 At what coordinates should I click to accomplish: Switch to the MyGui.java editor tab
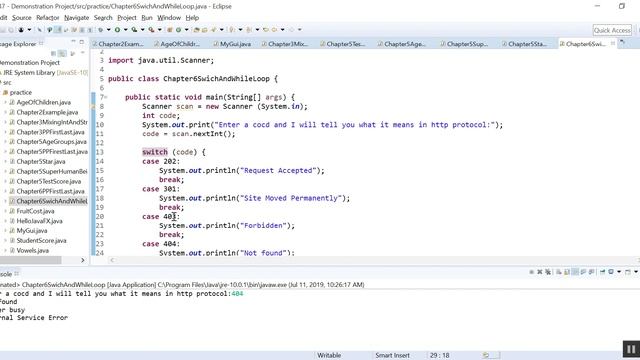[x=232, y=44]
